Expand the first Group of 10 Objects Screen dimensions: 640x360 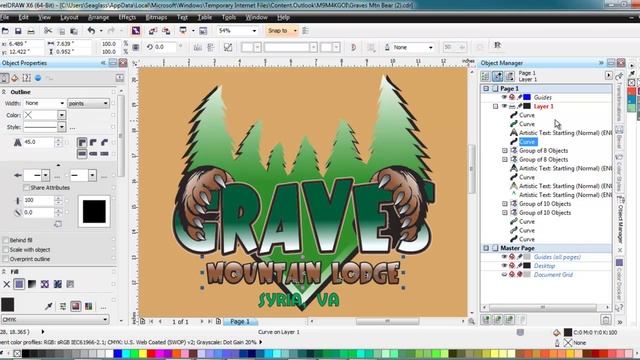(505, 204)
